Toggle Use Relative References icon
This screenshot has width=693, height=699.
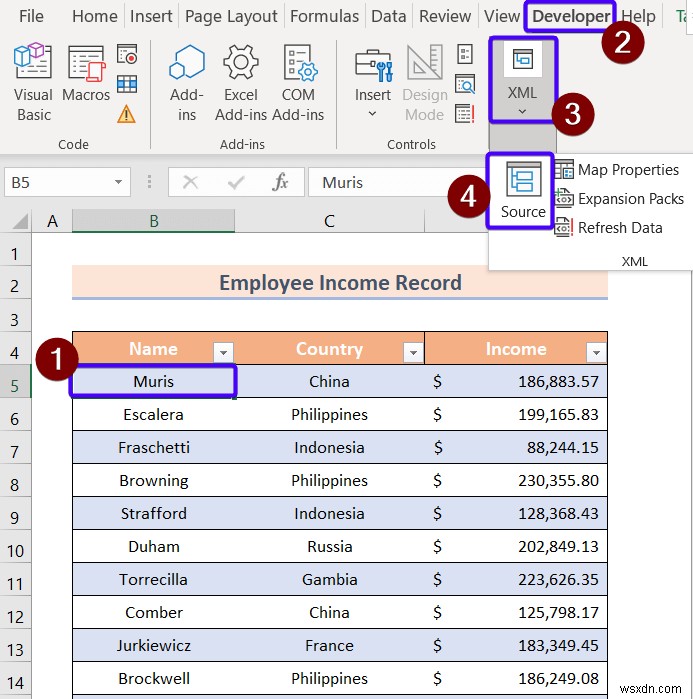[127, 84]
